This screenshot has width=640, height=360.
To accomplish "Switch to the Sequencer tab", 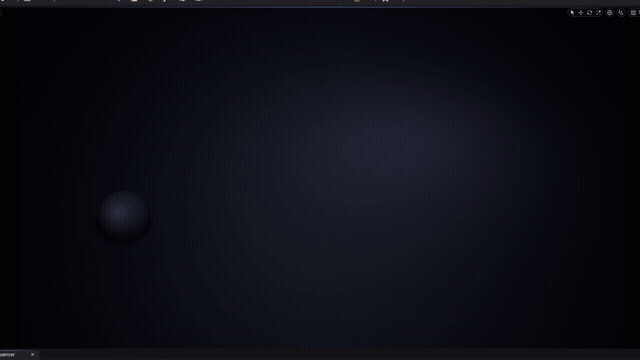I will [8, 354].
